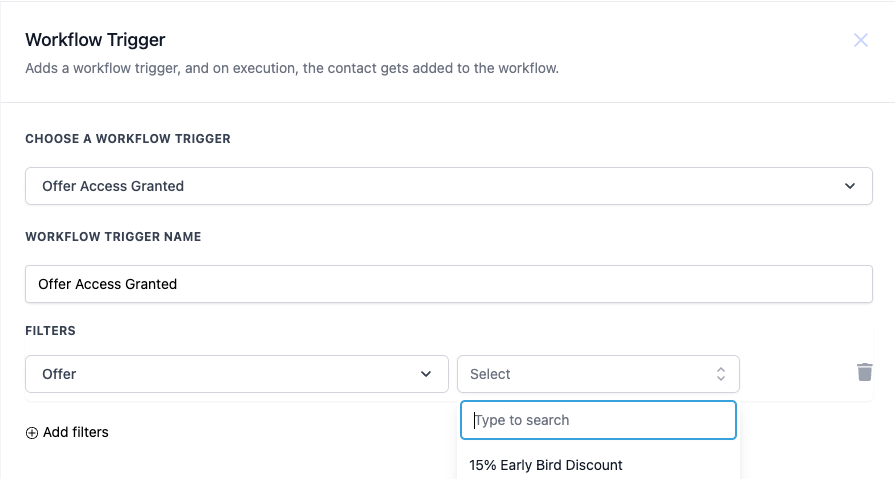Click the chevron on Offer filter dropdown
Image resolution: width=895 pixels, height=479 pixels.
click(x=427, y=374)
